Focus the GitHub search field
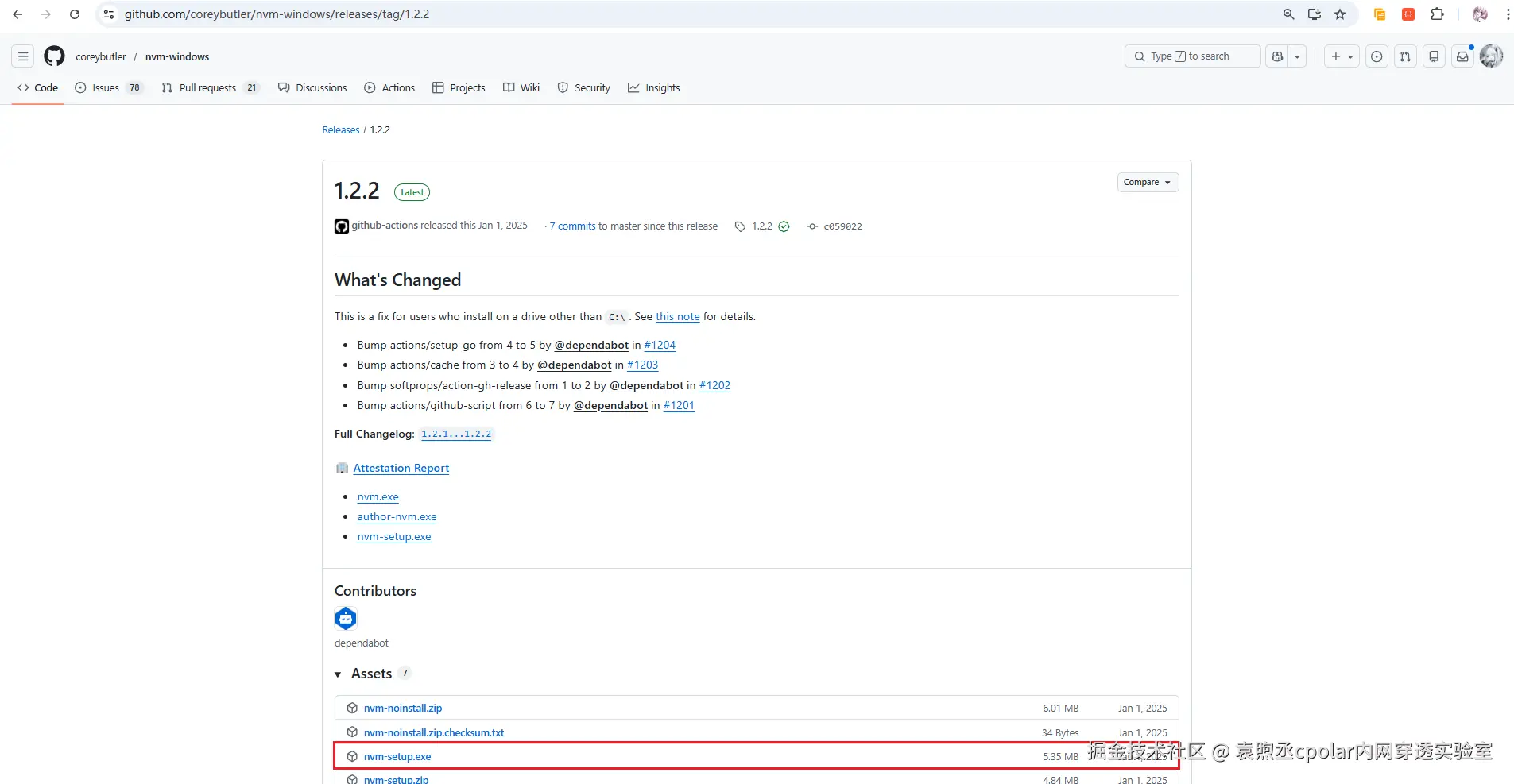The width and height of the screenshot is (1514, 784). tap(1192, 56)
